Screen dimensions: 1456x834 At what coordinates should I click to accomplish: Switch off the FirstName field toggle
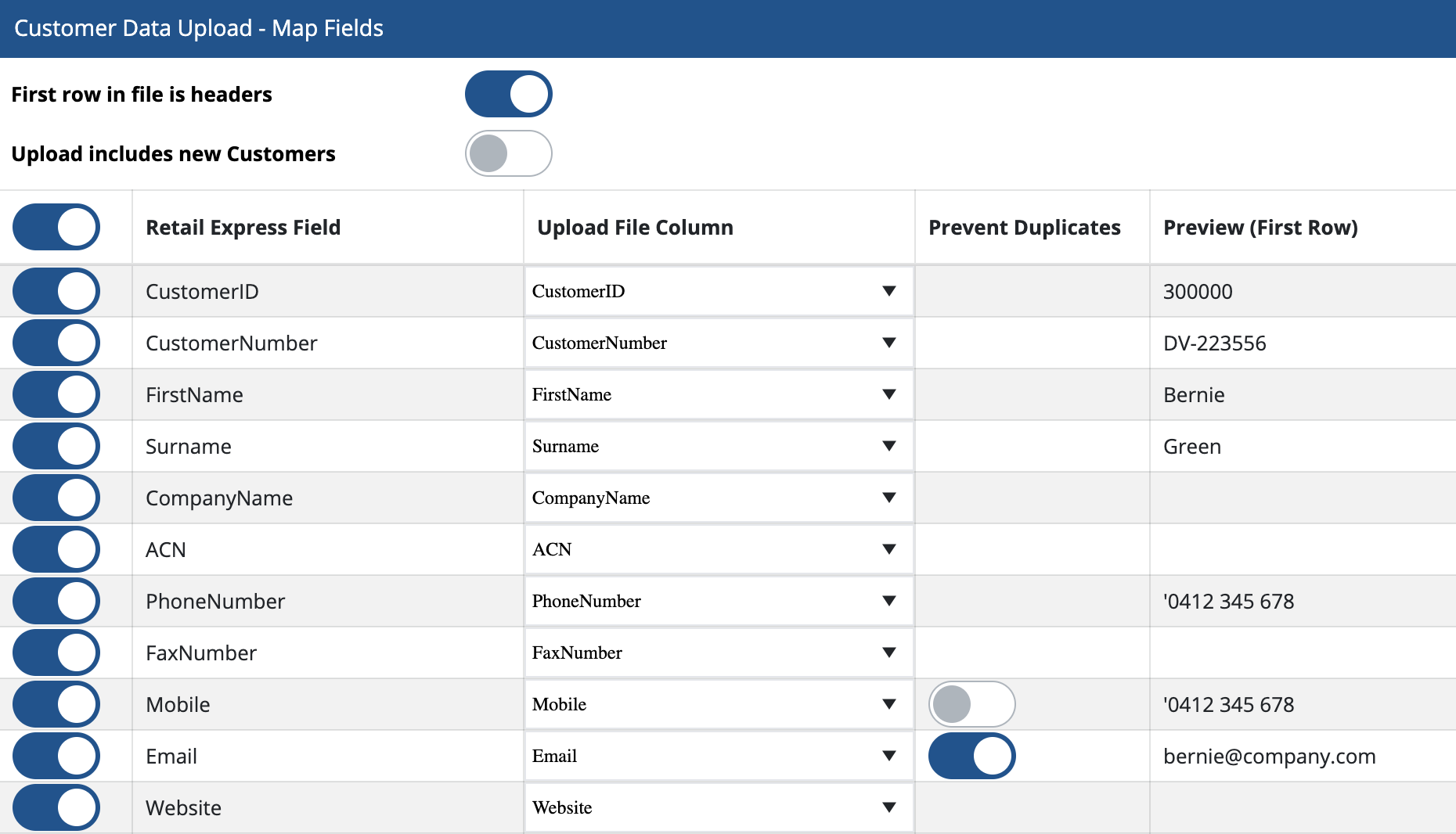coord(56,394)
